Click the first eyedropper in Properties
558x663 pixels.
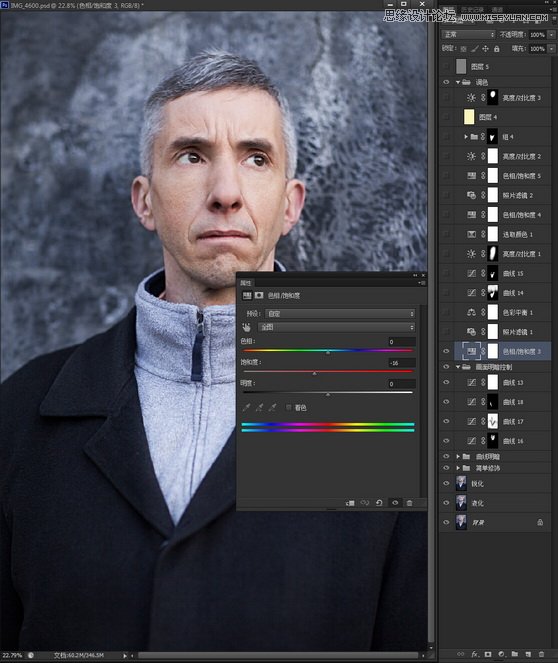(246, 407)
